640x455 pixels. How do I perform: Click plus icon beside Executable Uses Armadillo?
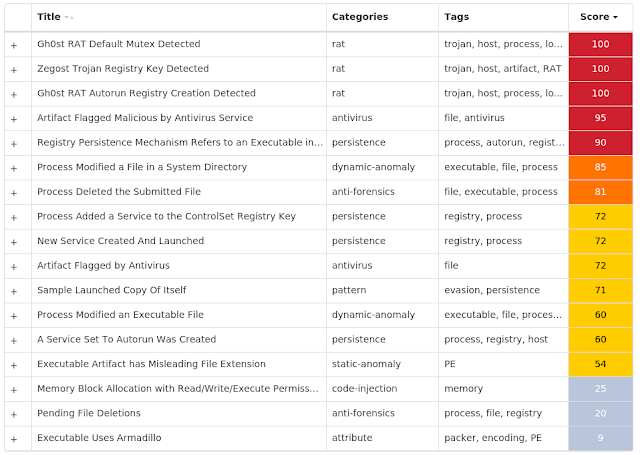[14, 439]
